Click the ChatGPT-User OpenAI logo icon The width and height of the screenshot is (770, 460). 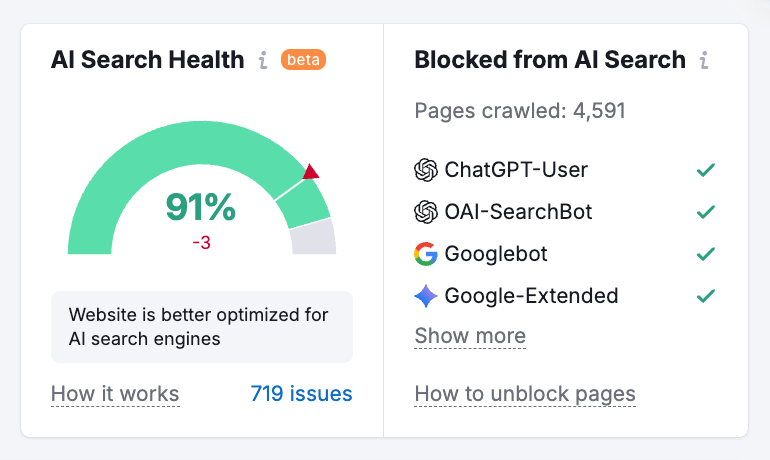[x=426, y=170]
